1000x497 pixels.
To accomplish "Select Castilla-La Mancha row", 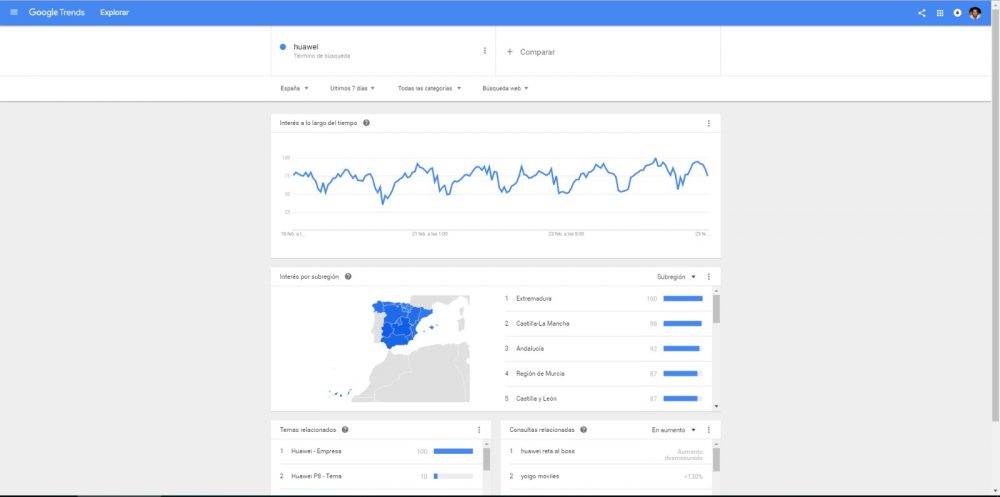I will (608, 323).
